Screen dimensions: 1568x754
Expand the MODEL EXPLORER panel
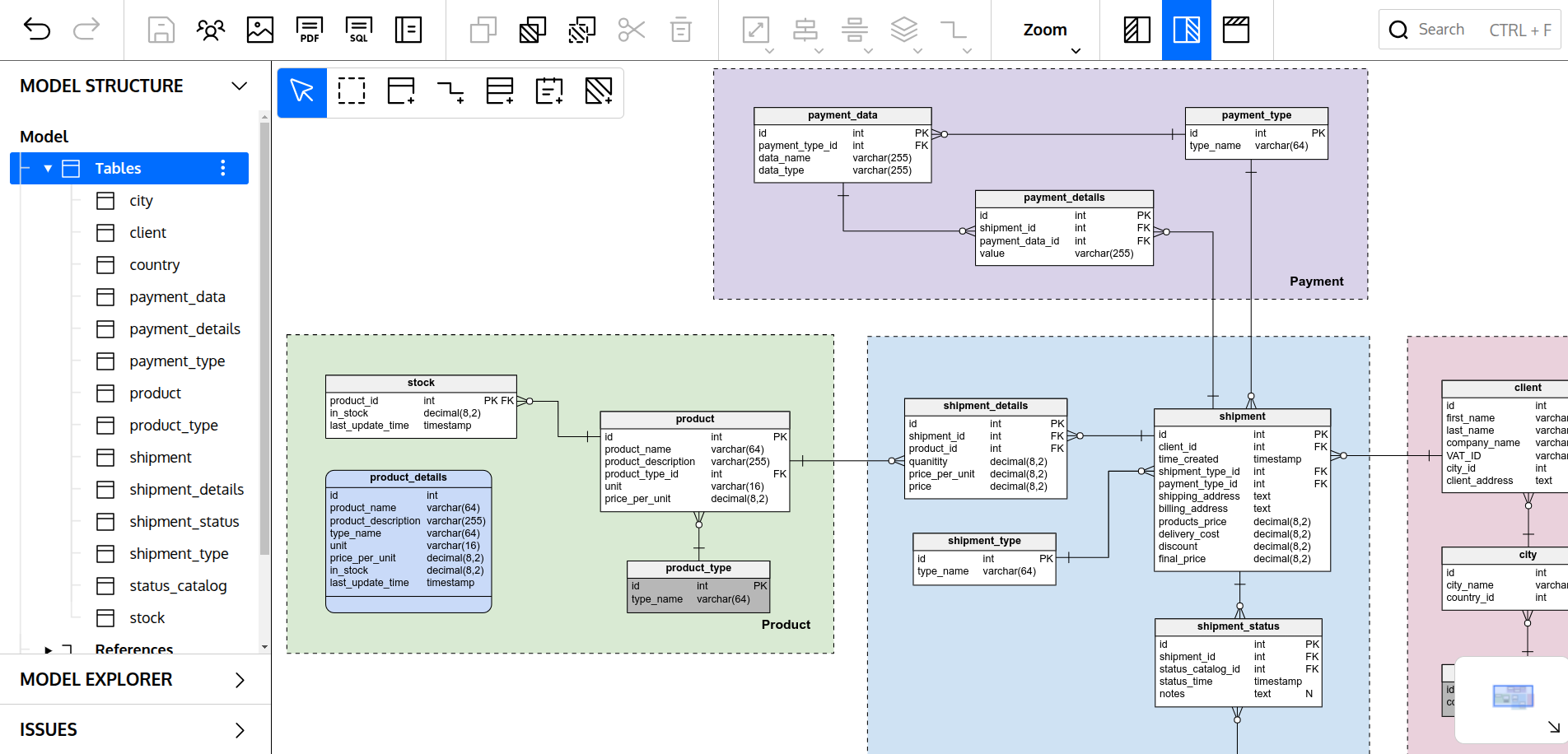pos(240,680)
